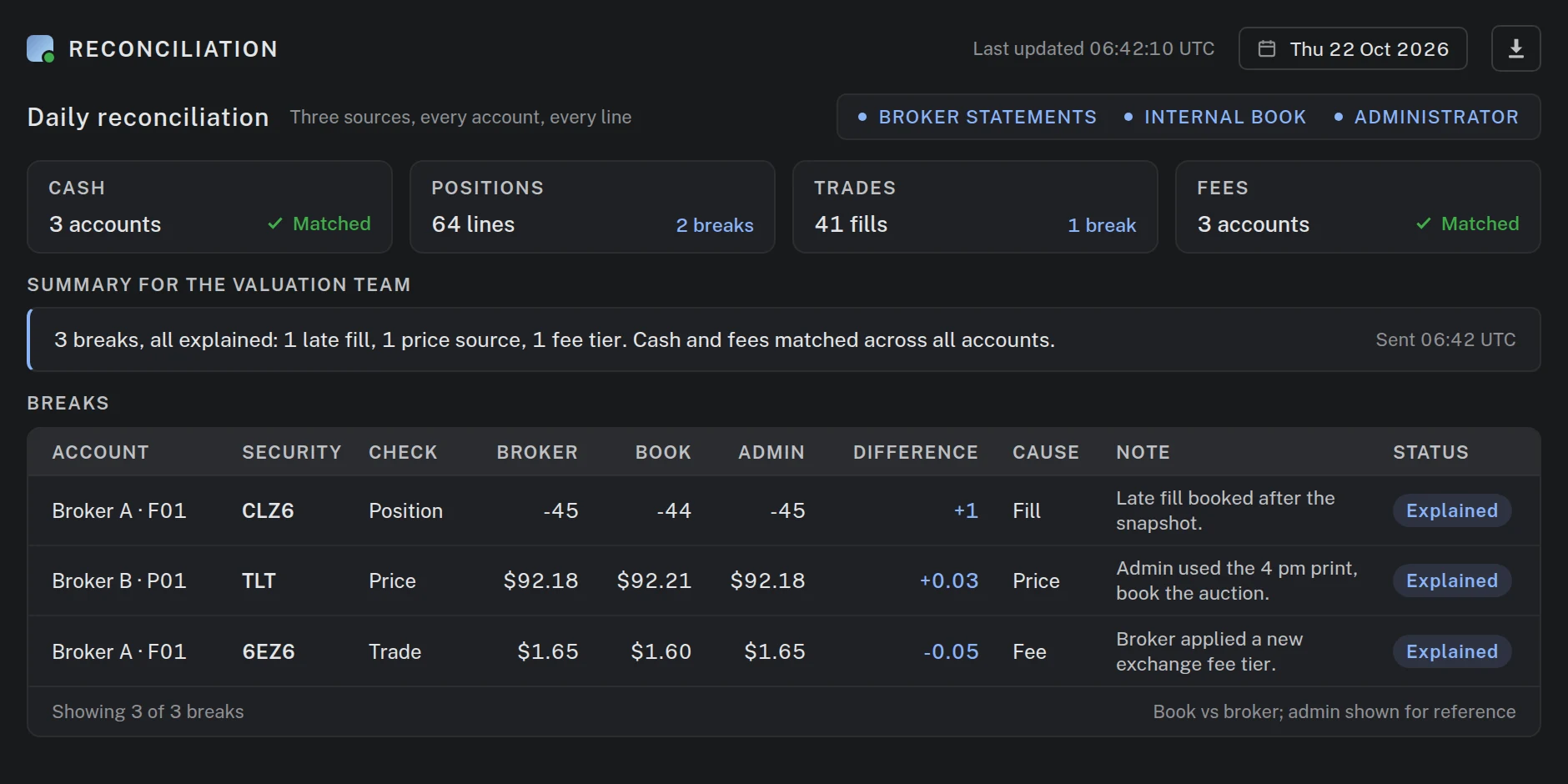
Task: Sort by the Account column header
Action: click(100, 452)
